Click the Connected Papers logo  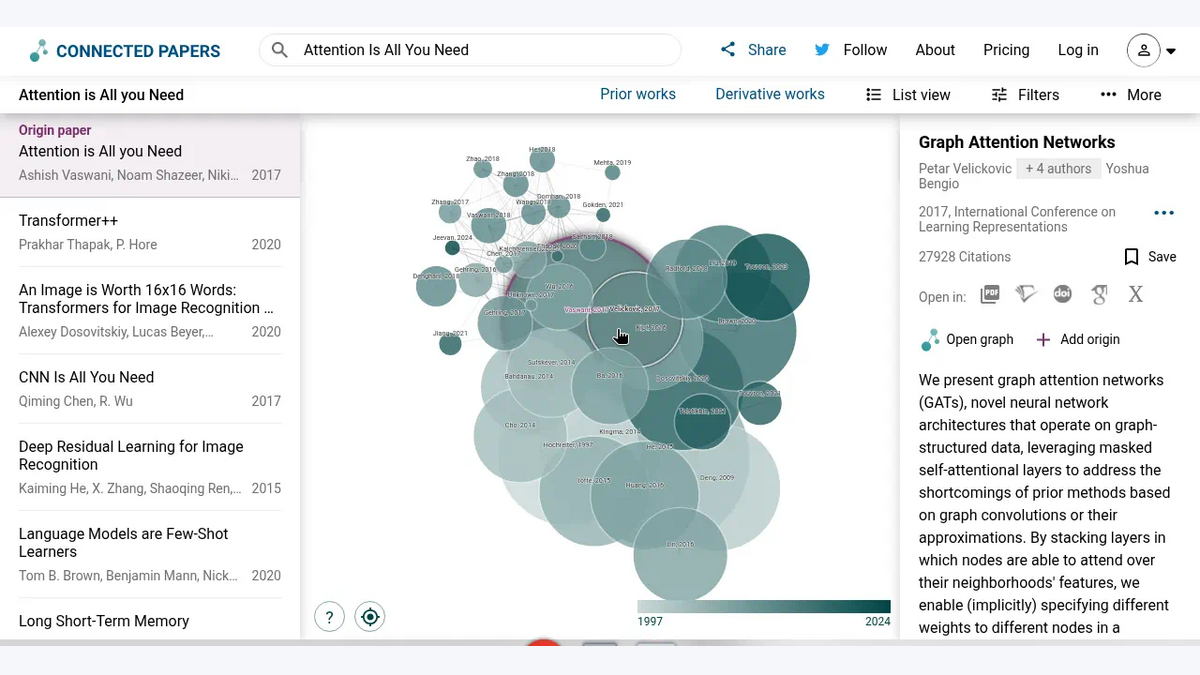[x=125, y=50]
